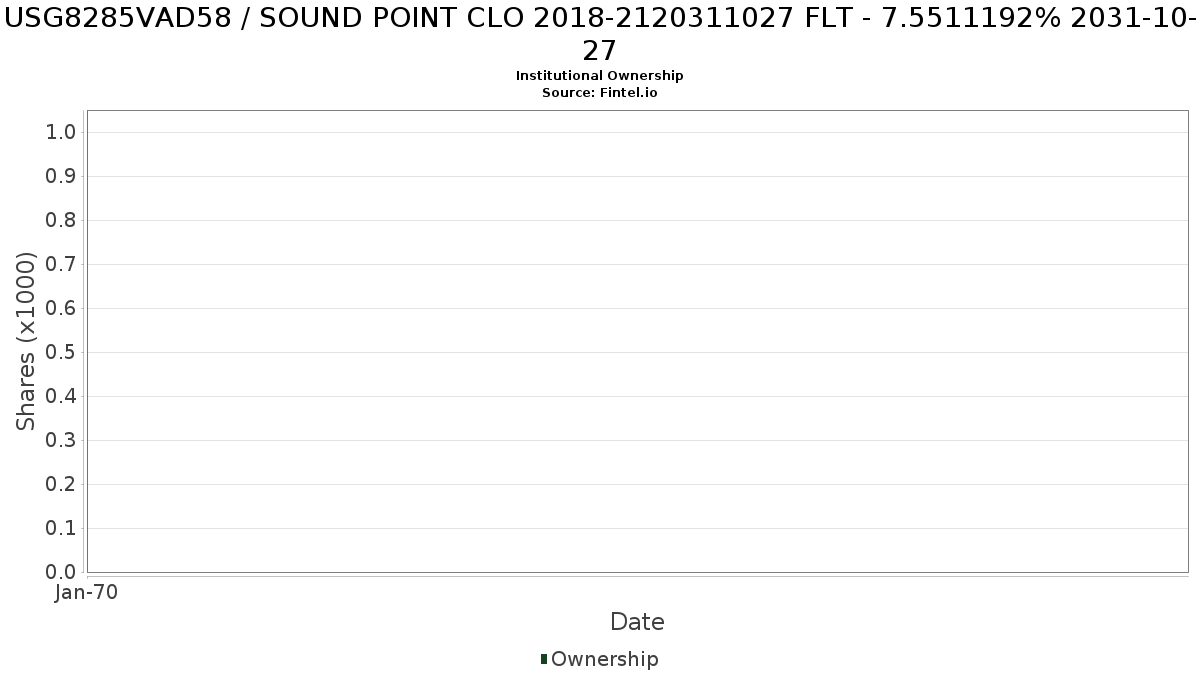
Task: Click the empty chart plot area
Action: coord(637,341)
